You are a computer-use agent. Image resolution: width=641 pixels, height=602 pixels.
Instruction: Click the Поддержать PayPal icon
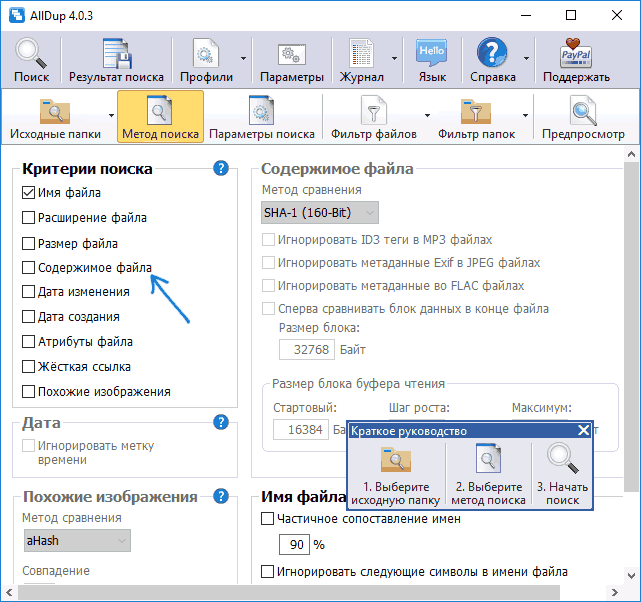576,60
